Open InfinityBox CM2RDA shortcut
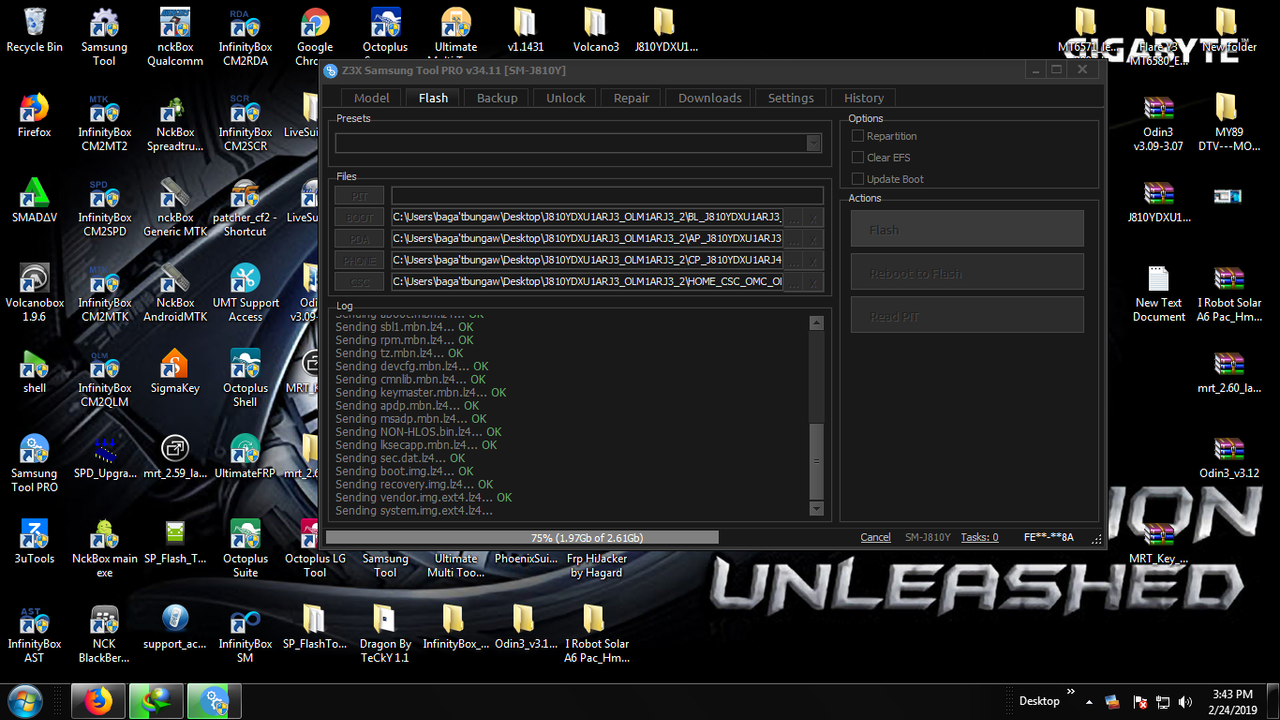The image size is (1280, 720). [x=245, y=37]
